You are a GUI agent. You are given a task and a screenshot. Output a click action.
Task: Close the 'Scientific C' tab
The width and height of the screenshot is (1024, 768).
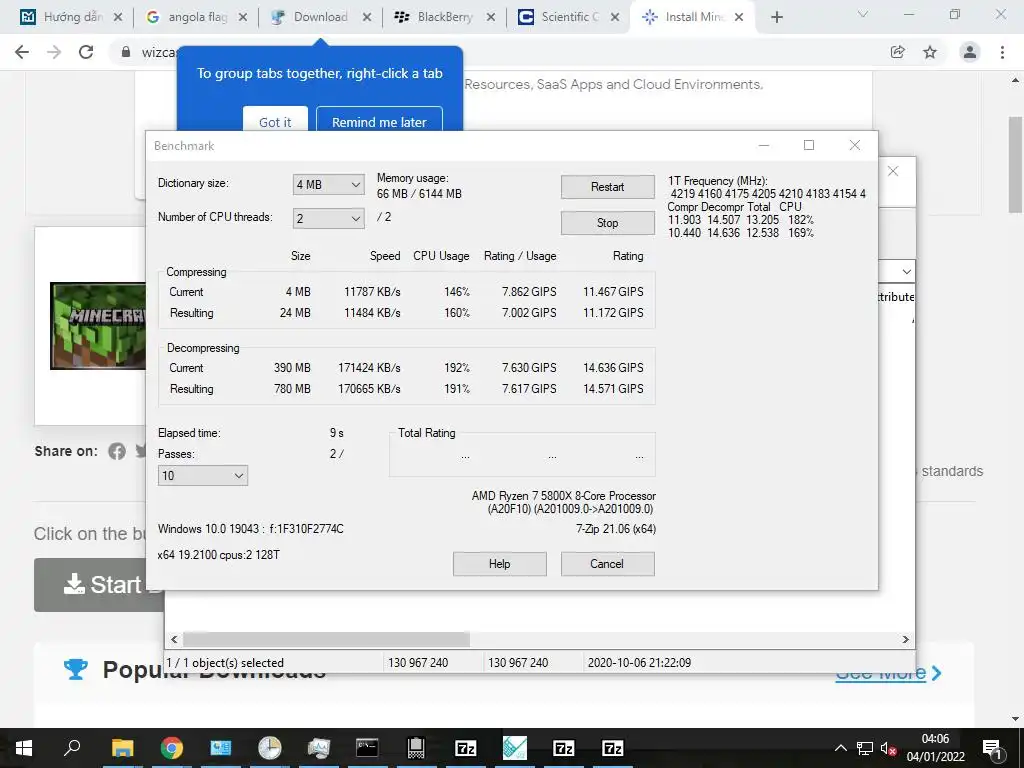coord(615,18)
